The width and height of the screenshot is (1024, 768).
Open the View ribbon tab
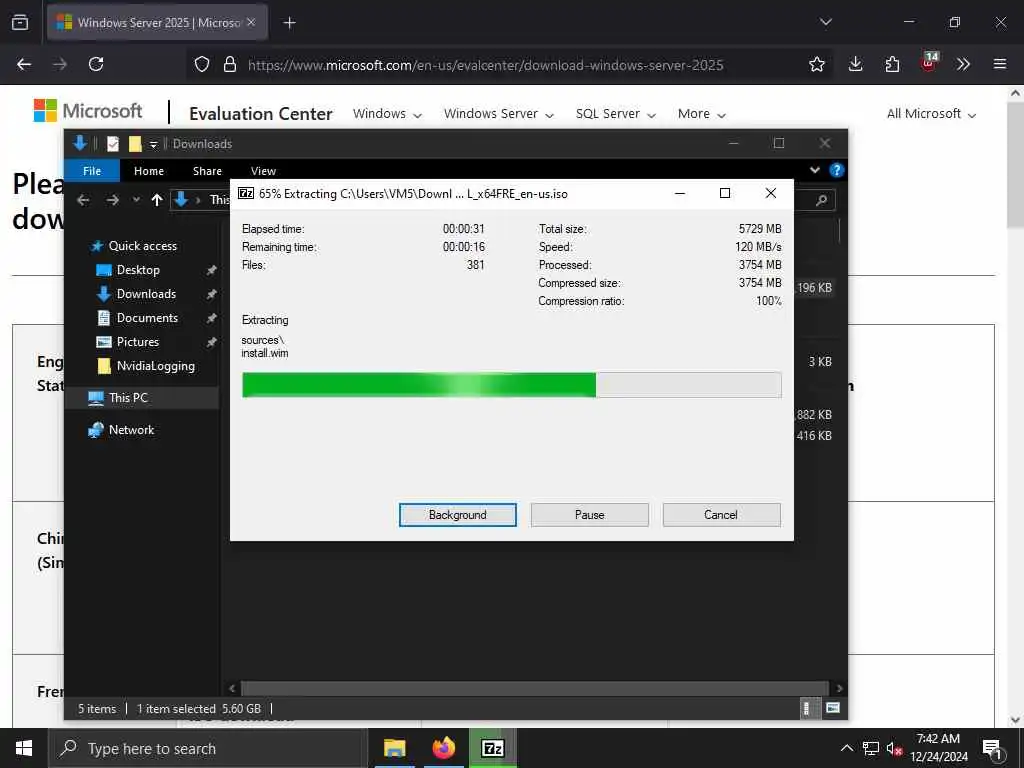point(263,170)
